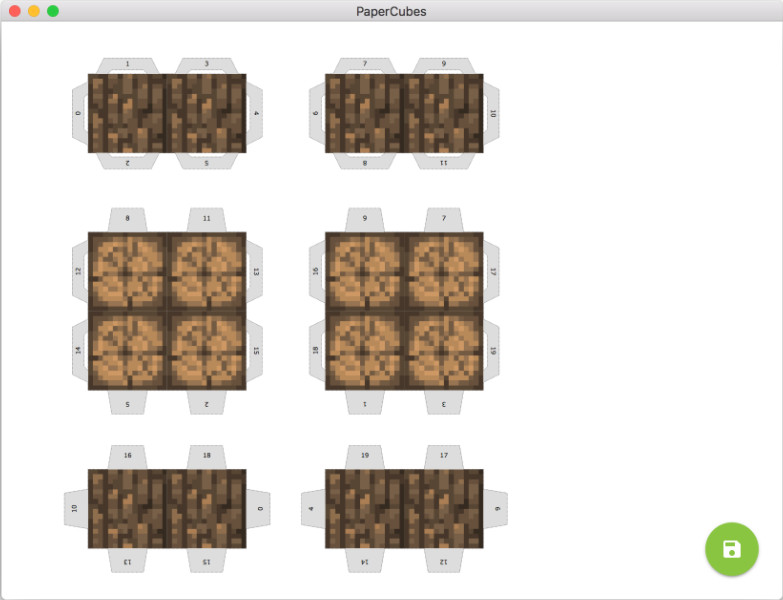783x600 pixels.
Task: Zoom the PaperCubes window with the green button
Action: tap(52, 11)
